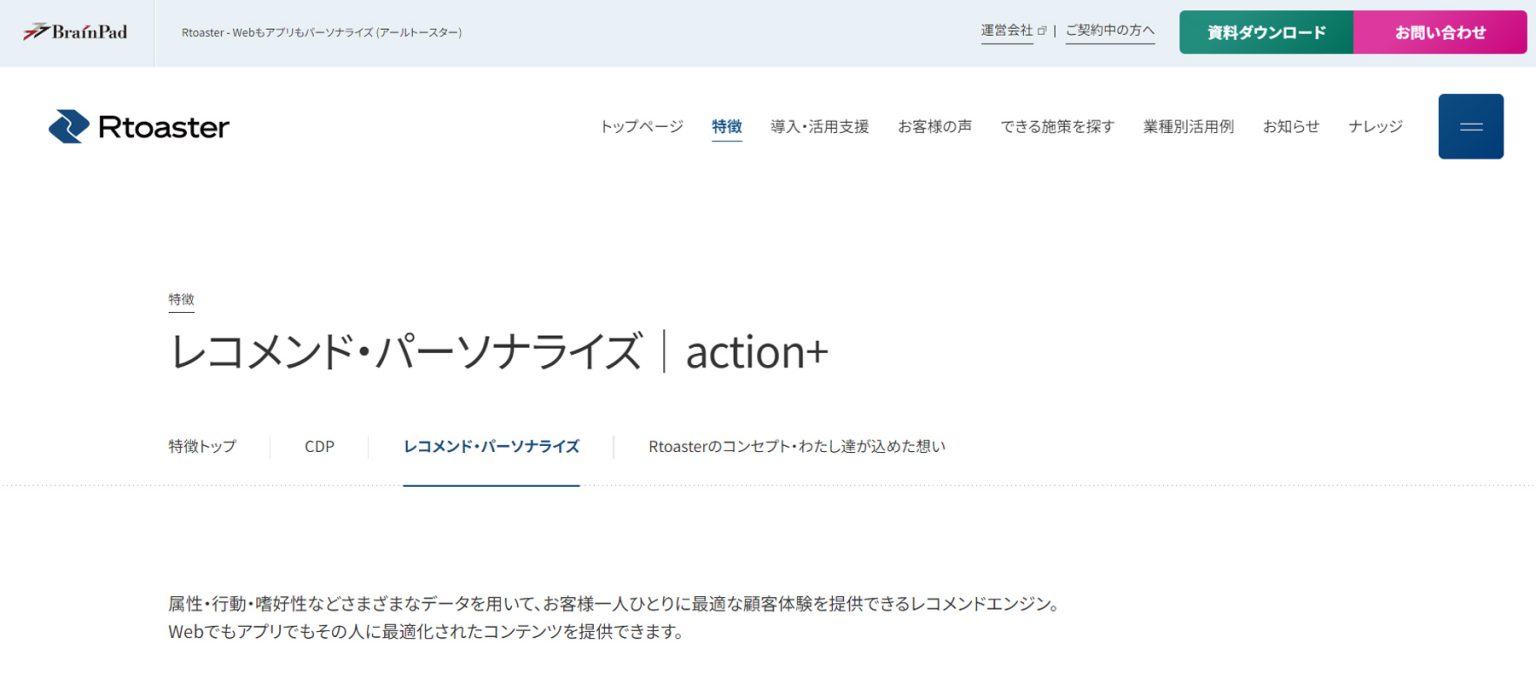This screenshot has width=1536, height=678.
Task: Select お知らせ in the navigation bar
Action: click(x=1290, y=126)
